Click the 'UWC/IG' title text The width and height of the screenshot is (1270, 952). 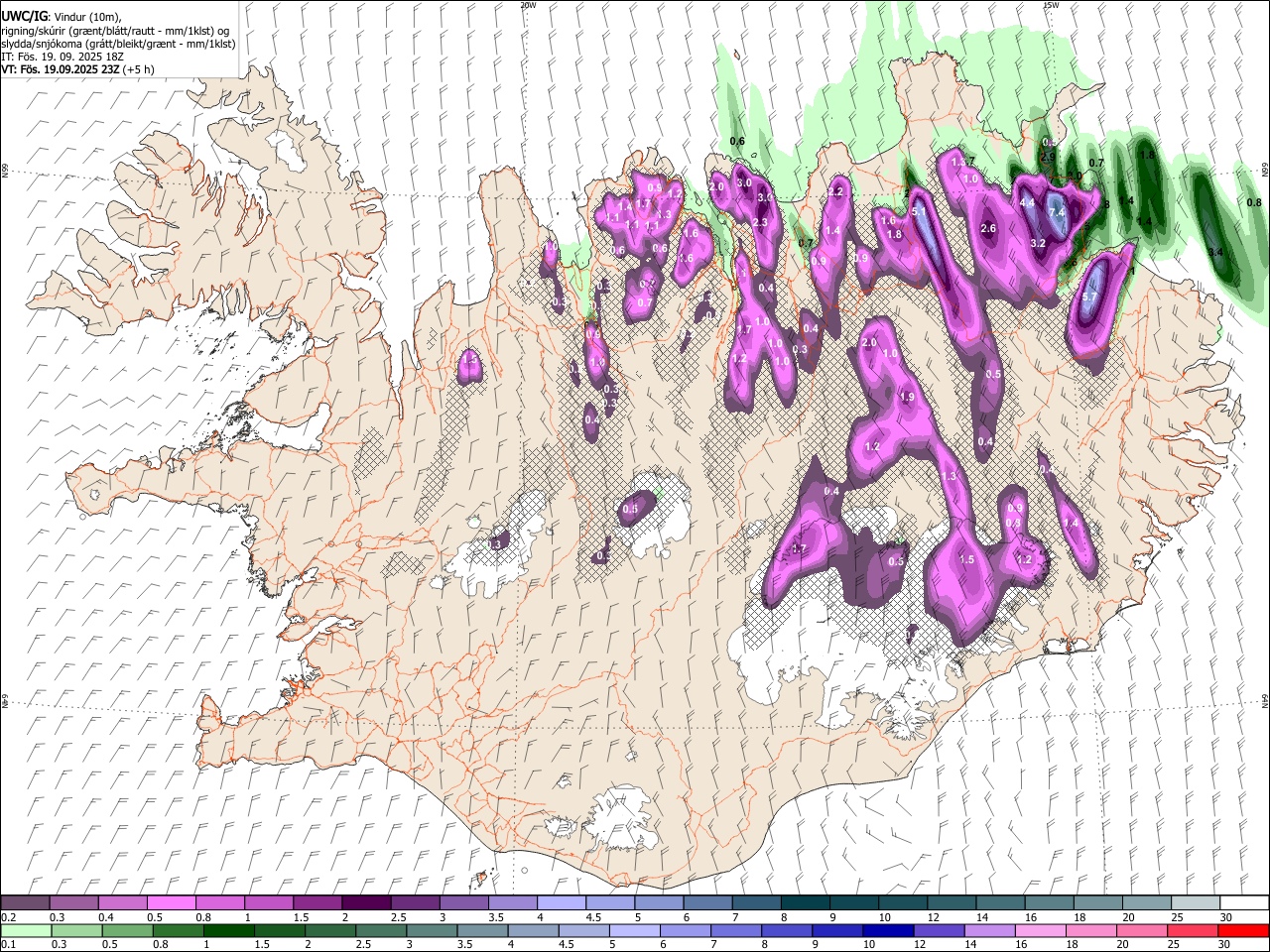(x=24, y=16)
